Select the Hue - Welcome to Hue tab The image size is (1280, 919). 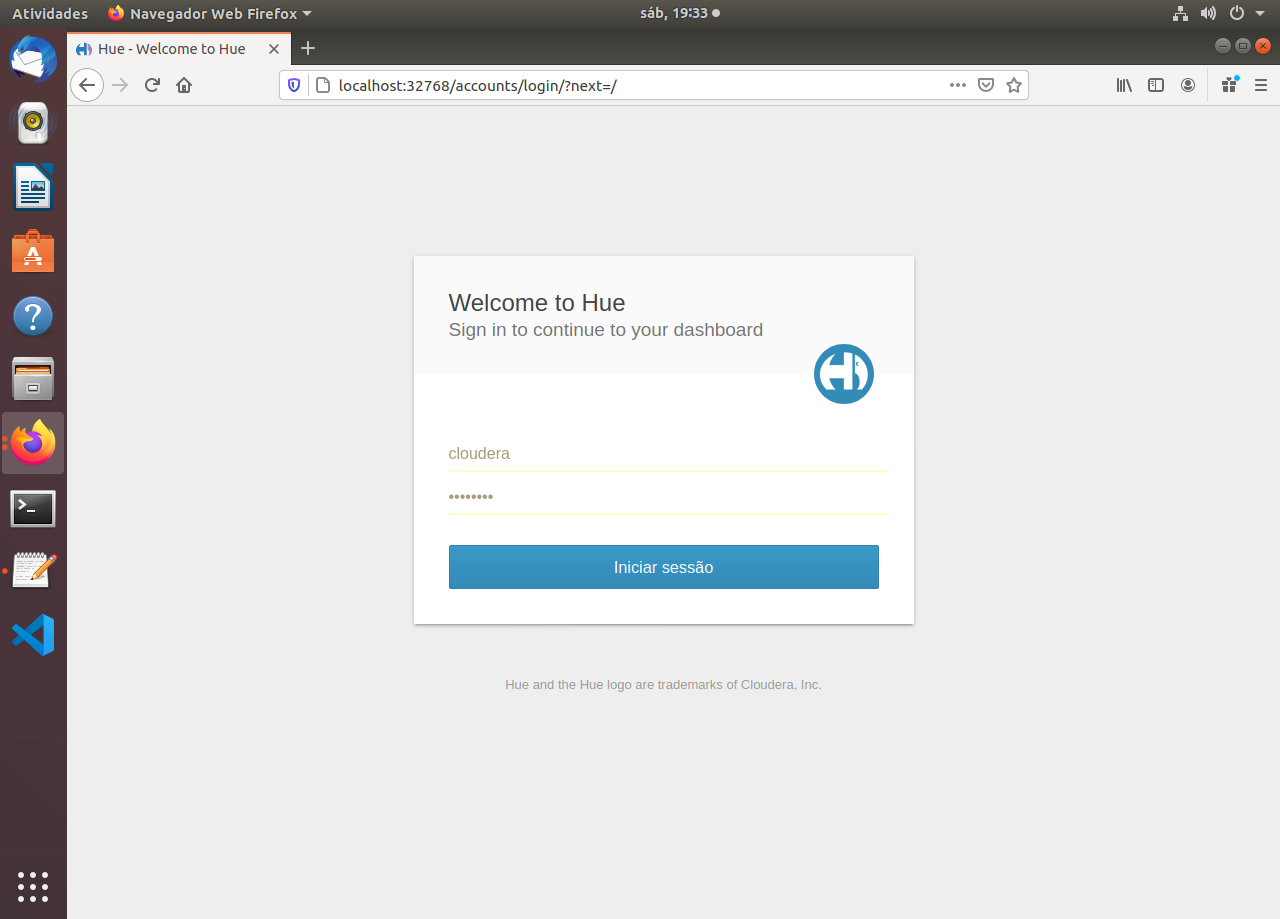(x=179, y=48)
